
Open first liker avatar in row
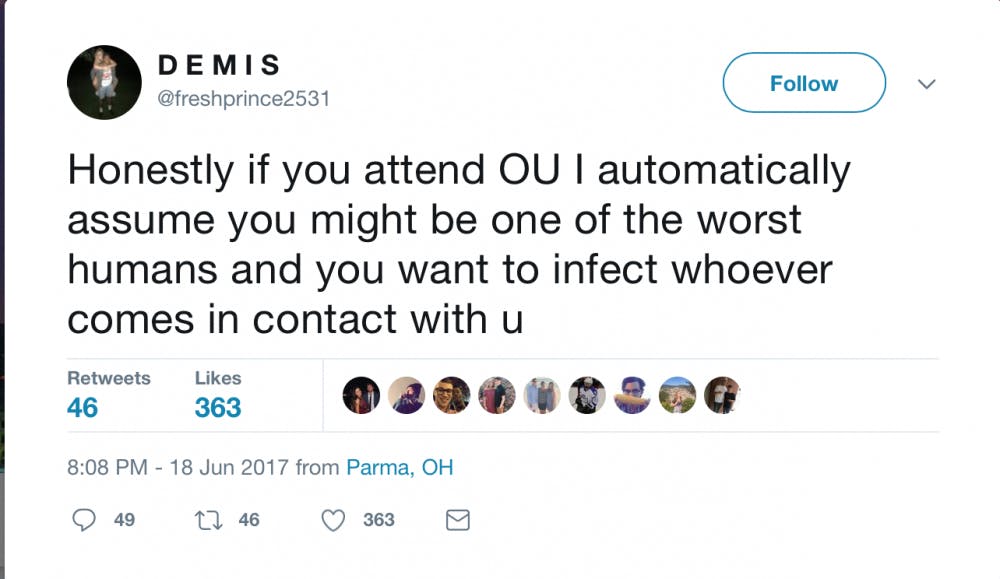pos(362,395)
